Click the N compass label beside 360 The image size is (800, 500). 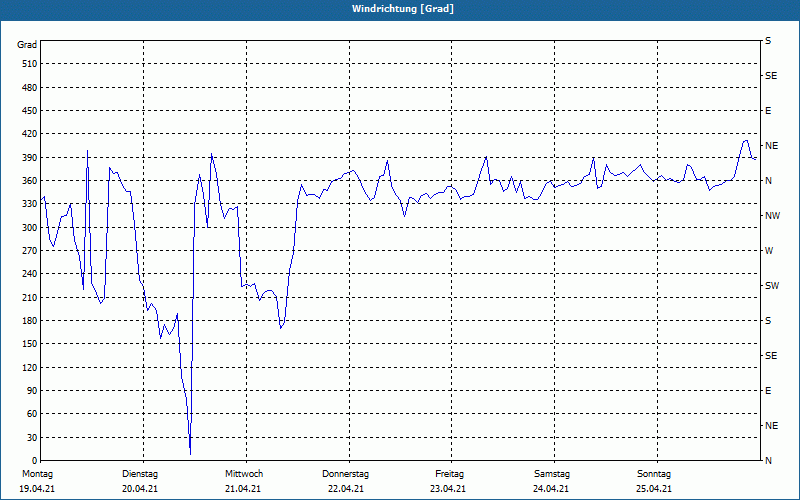click(x=768, y=181)
